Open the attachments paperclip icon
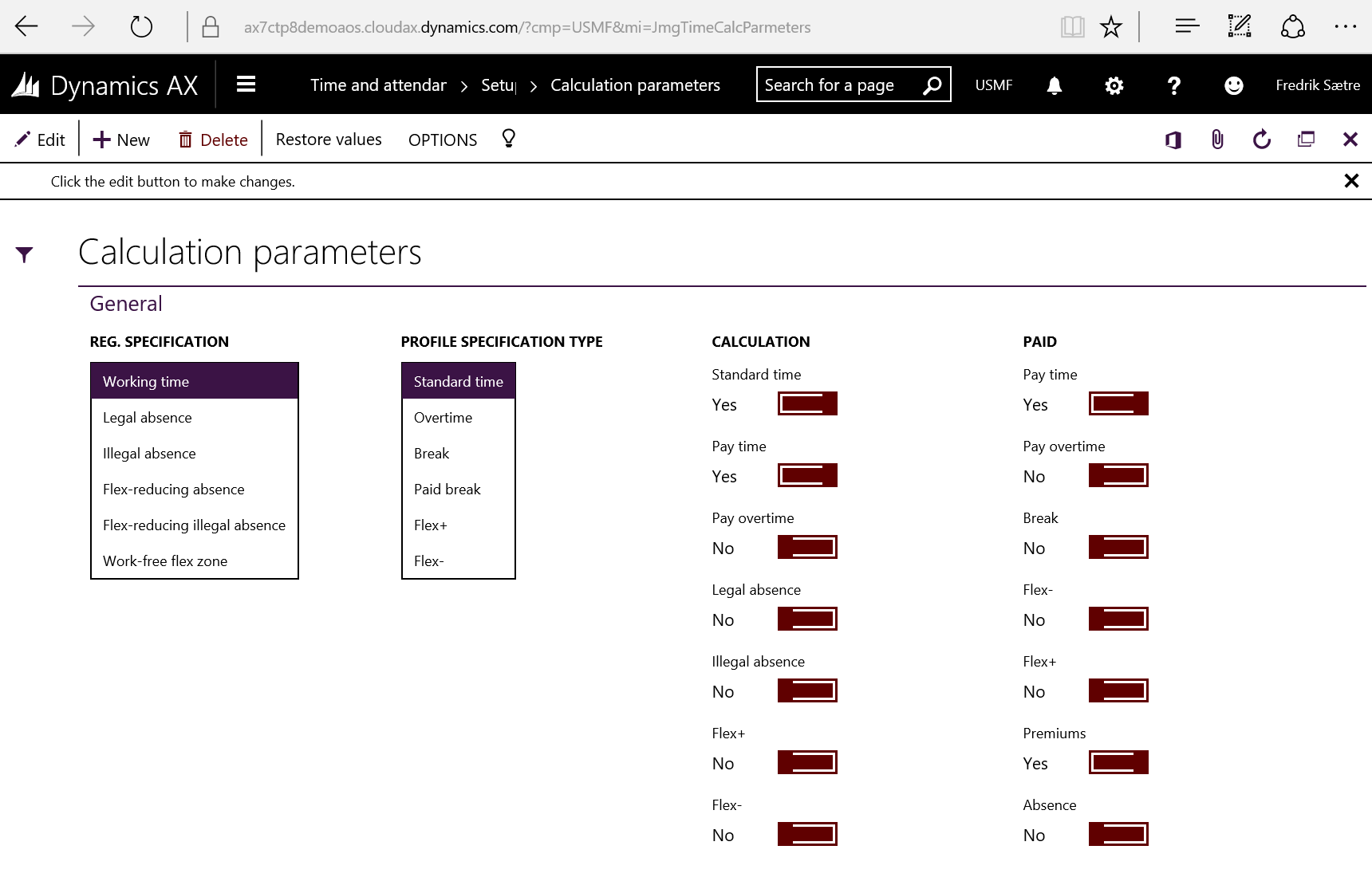This screenshot has height=881, width=1372. pyautogui.click(x=1217, y=140)
